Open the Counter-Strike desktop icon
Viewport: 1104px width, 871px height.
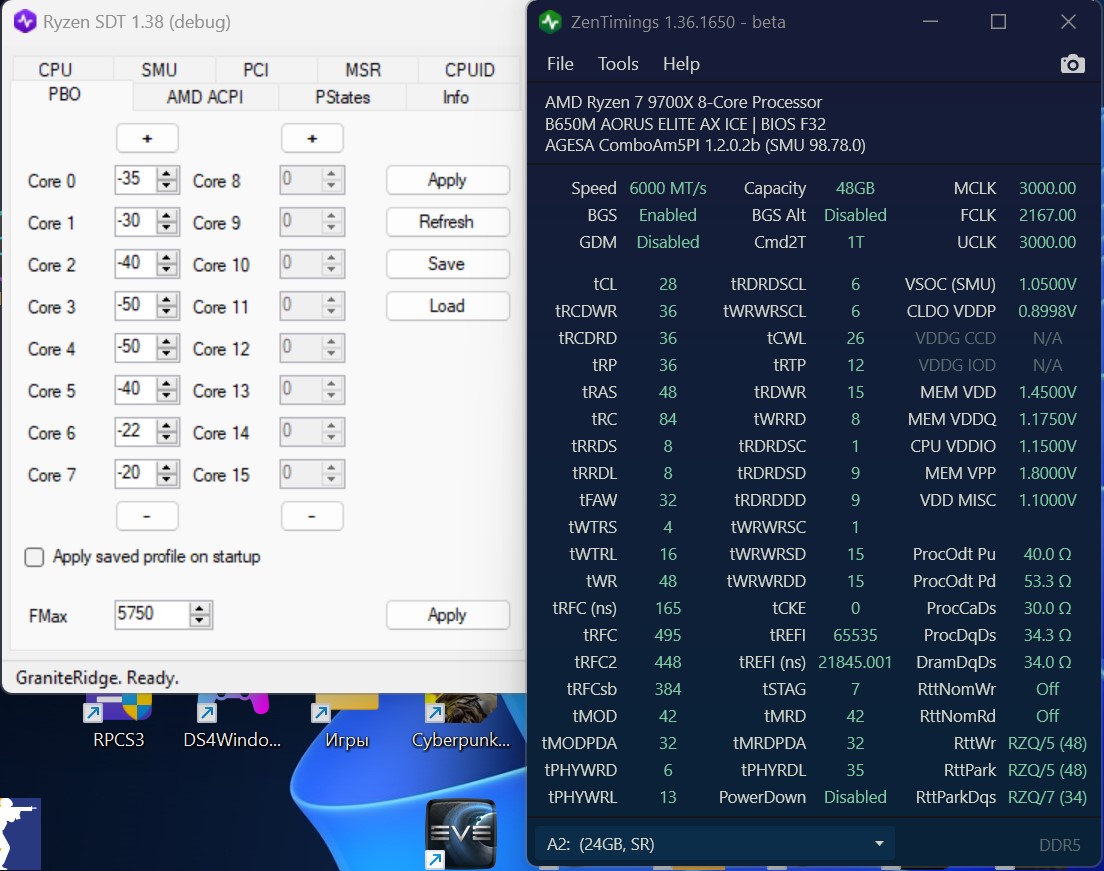[20, 834]
